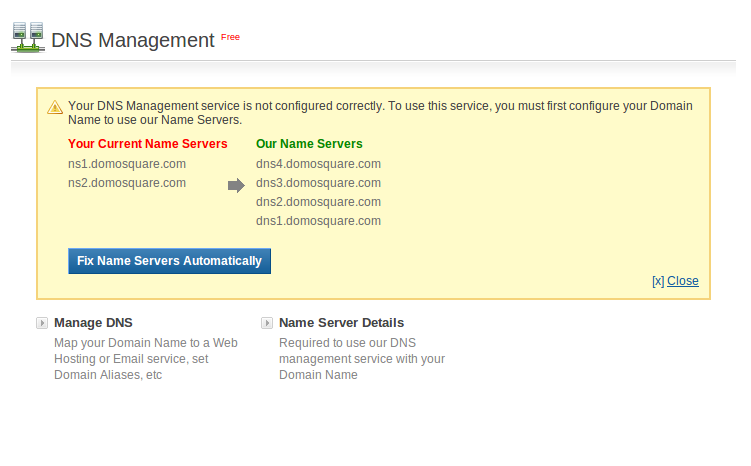751x466 pixels.
Task: Click the Our Name Servers heading
Action: [309, 144]
